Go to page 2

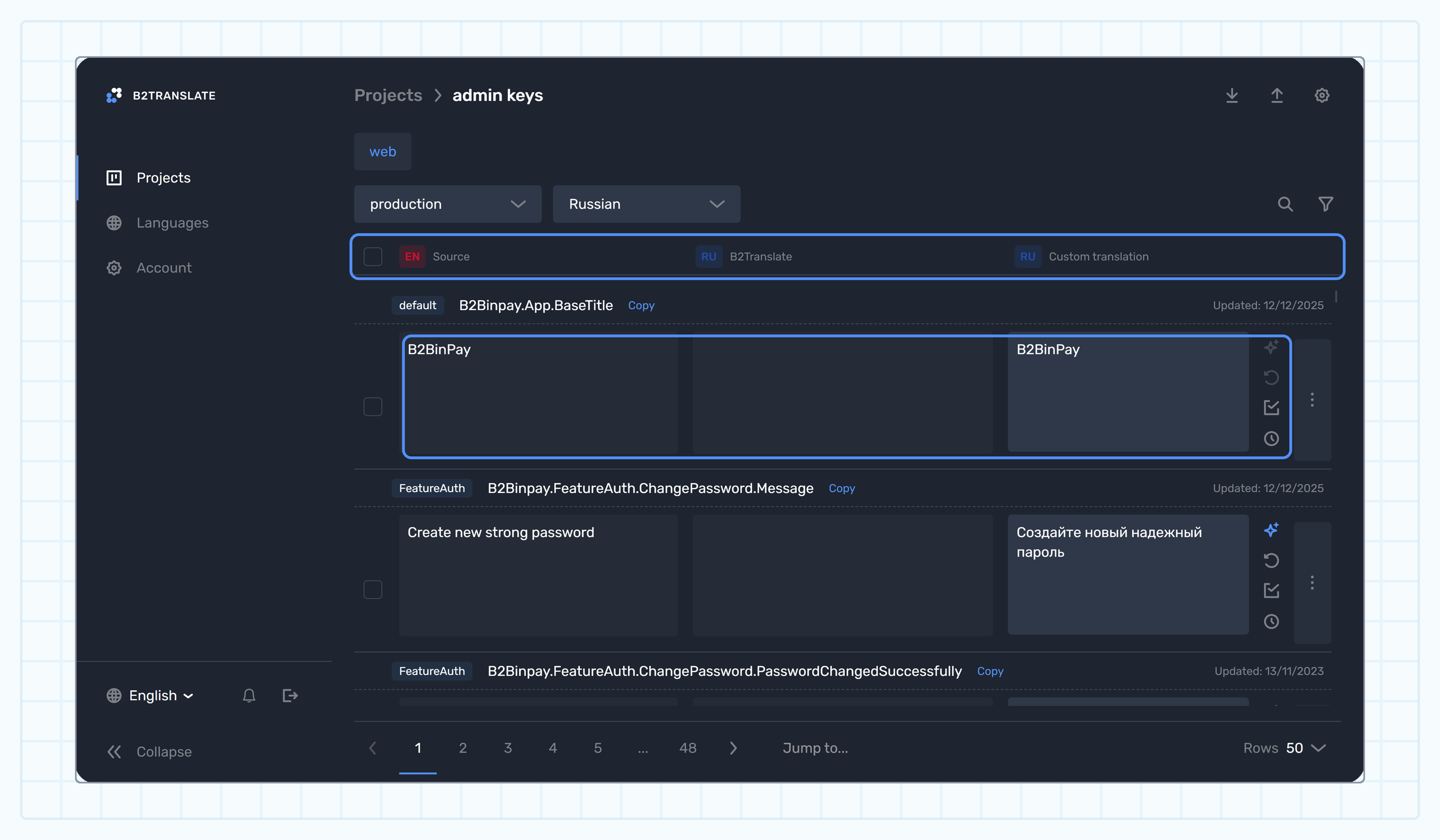(463, 748)
